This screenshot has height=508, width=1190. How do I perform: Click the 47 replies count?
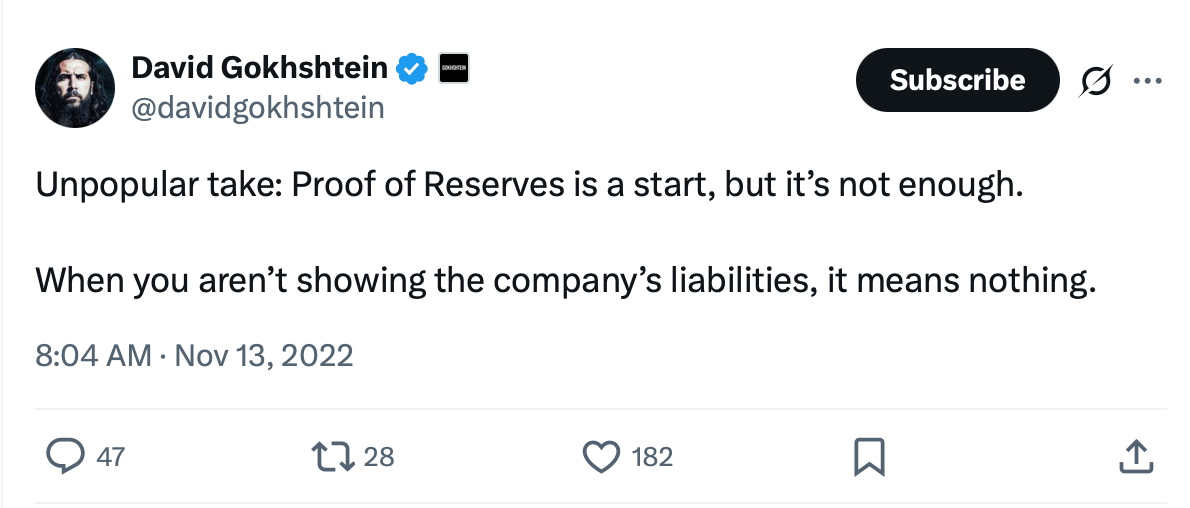point(111,457)
